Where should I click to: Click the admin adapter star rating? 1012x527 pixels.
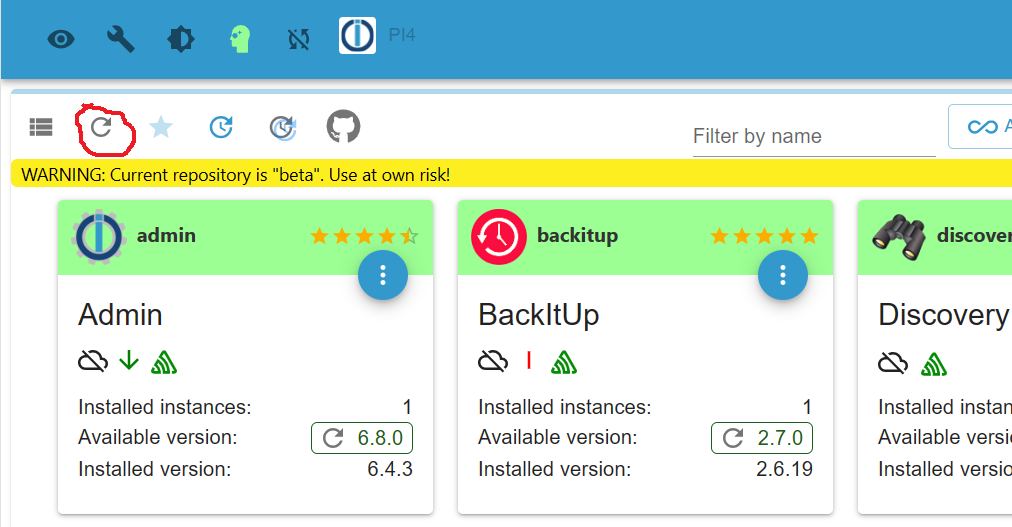364,236
